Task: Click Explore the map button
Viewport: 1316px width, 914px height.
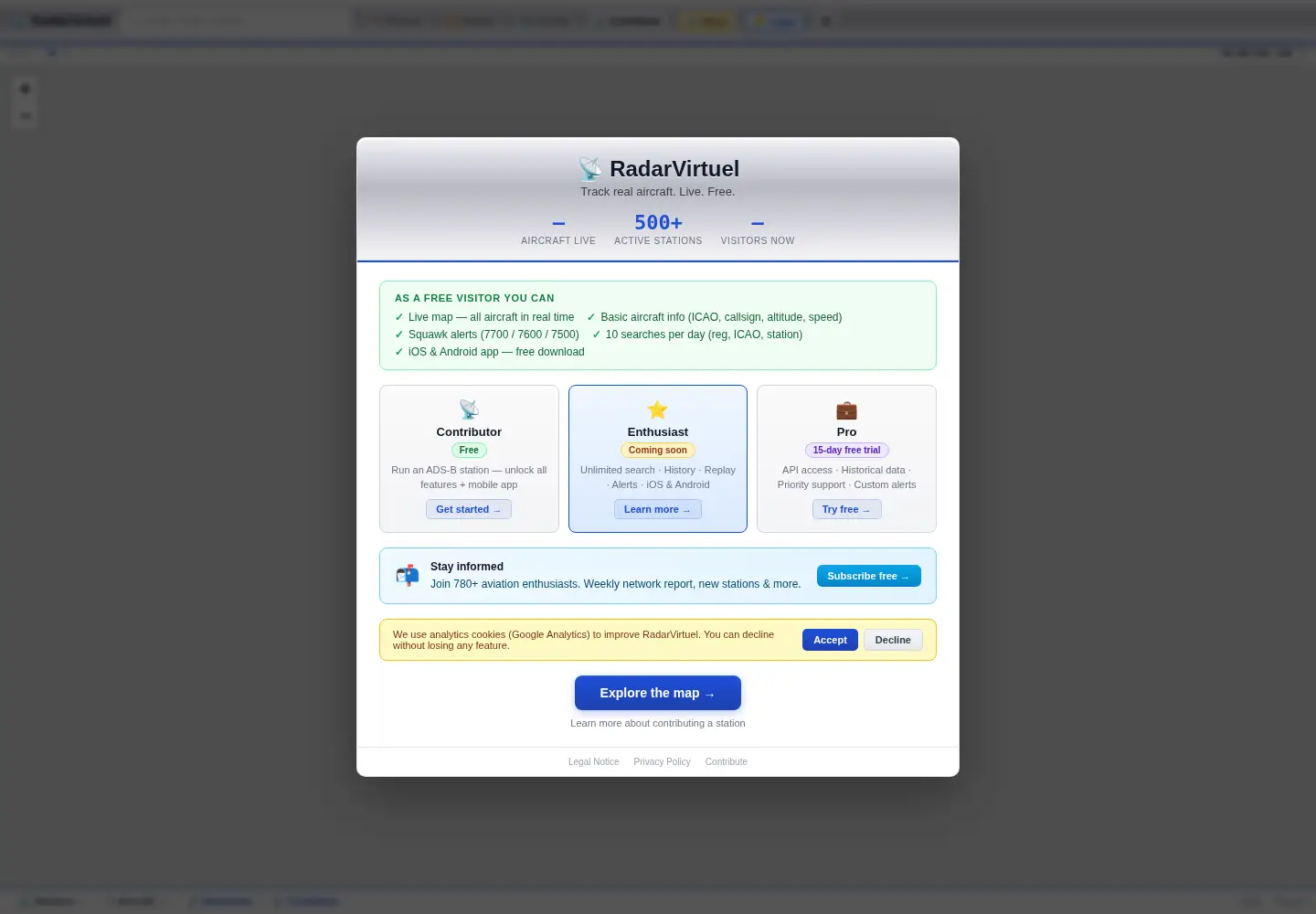Action: coord(658,693)
